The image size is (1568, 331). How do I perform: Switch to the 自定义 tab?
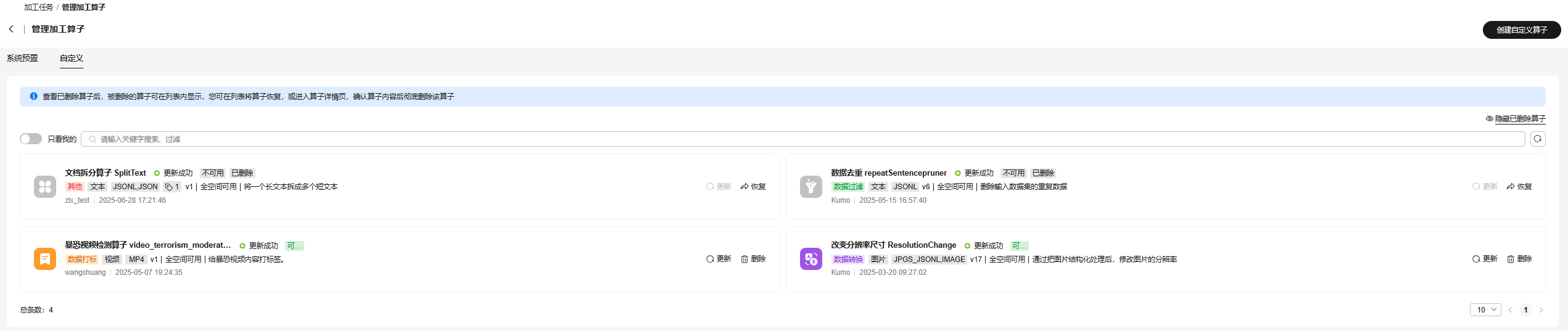point(72,58)
